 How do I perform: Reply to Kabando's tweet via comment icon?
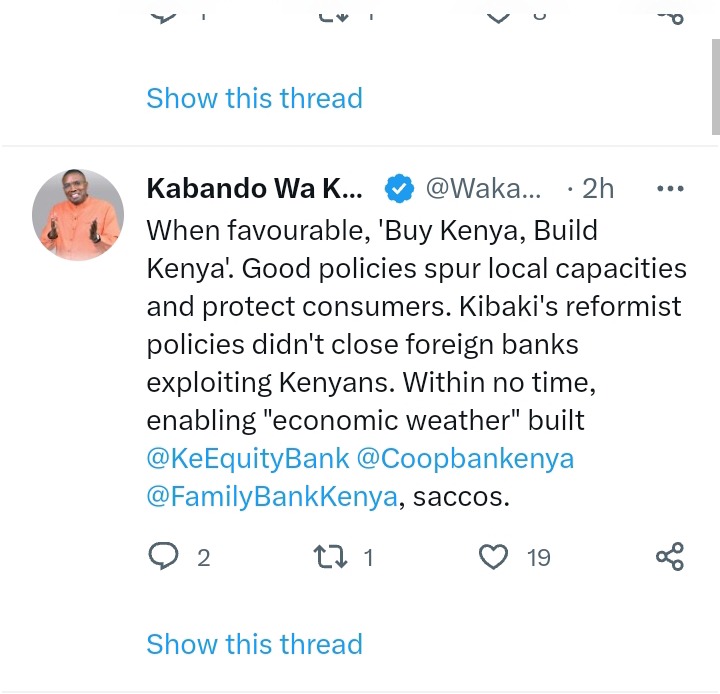[163, 557]
